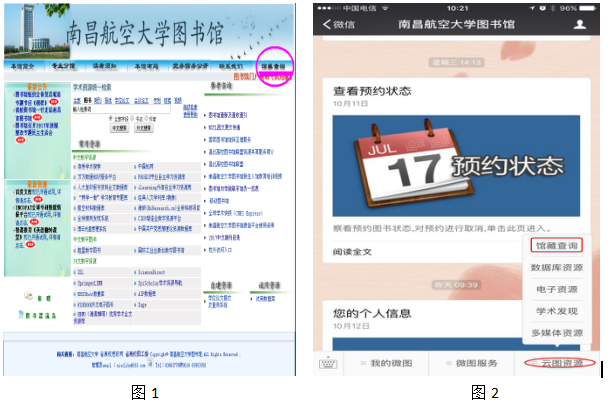
Task: Open the 试用数据库 link under 试用资源
Action: pyautogui.click(x=265, y=299)
